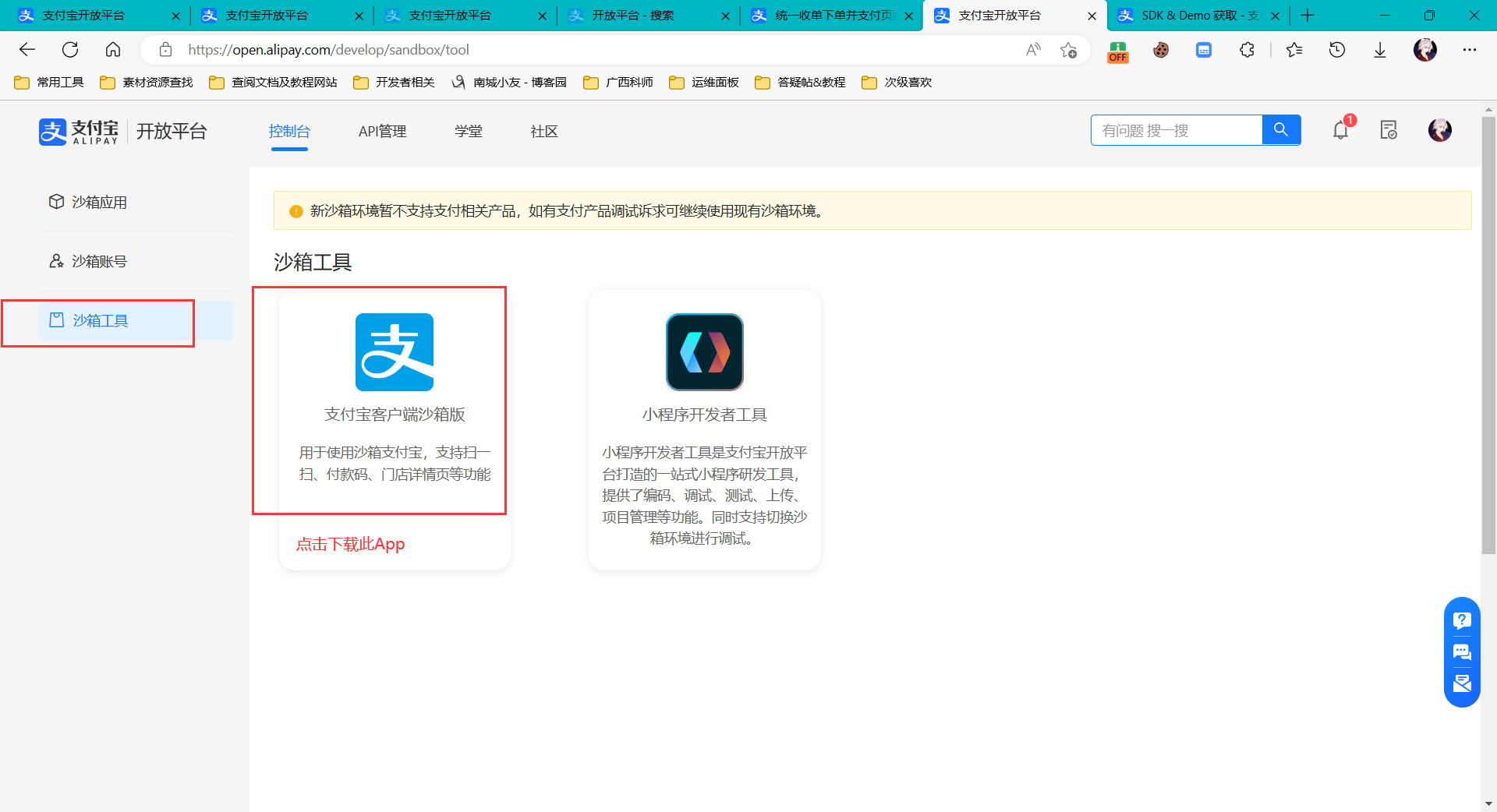1497x812 pixels.
Task: Open the document settings icon in the header
Action: click(x=1389, y=130)
